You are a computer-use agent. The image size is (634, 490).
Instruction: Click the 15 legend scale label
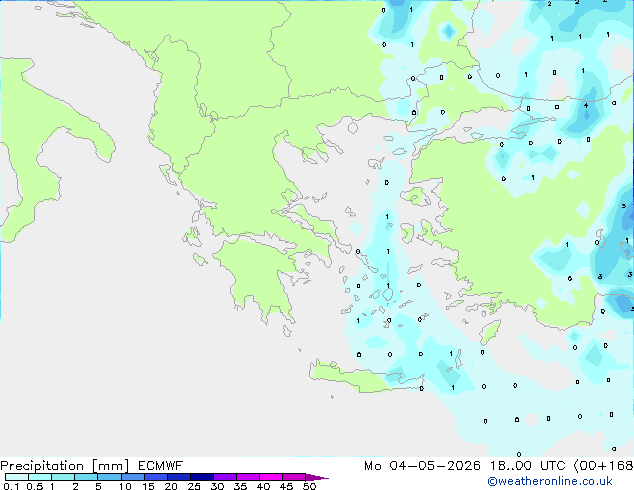coord(148,486)
